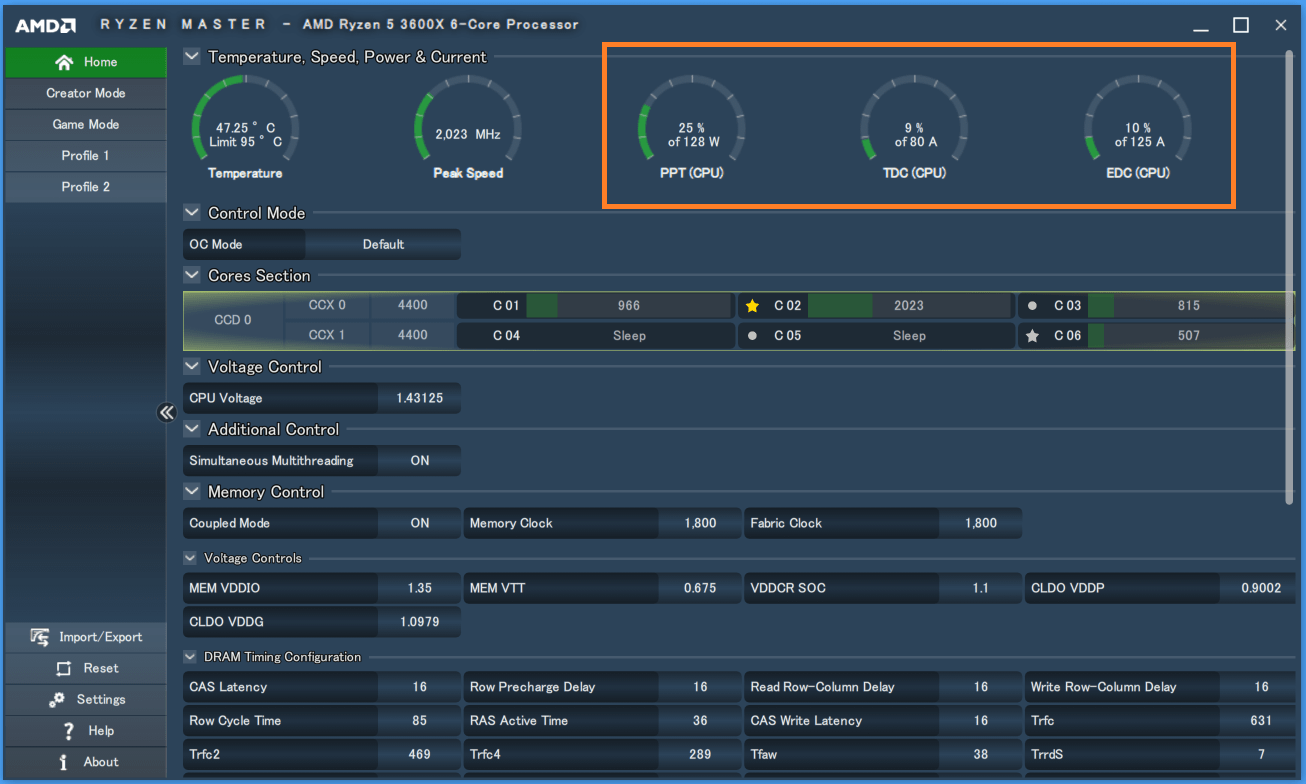Click the gold star on core C 02
This screenshot has height=784, width=1306.
pos(753,306)
